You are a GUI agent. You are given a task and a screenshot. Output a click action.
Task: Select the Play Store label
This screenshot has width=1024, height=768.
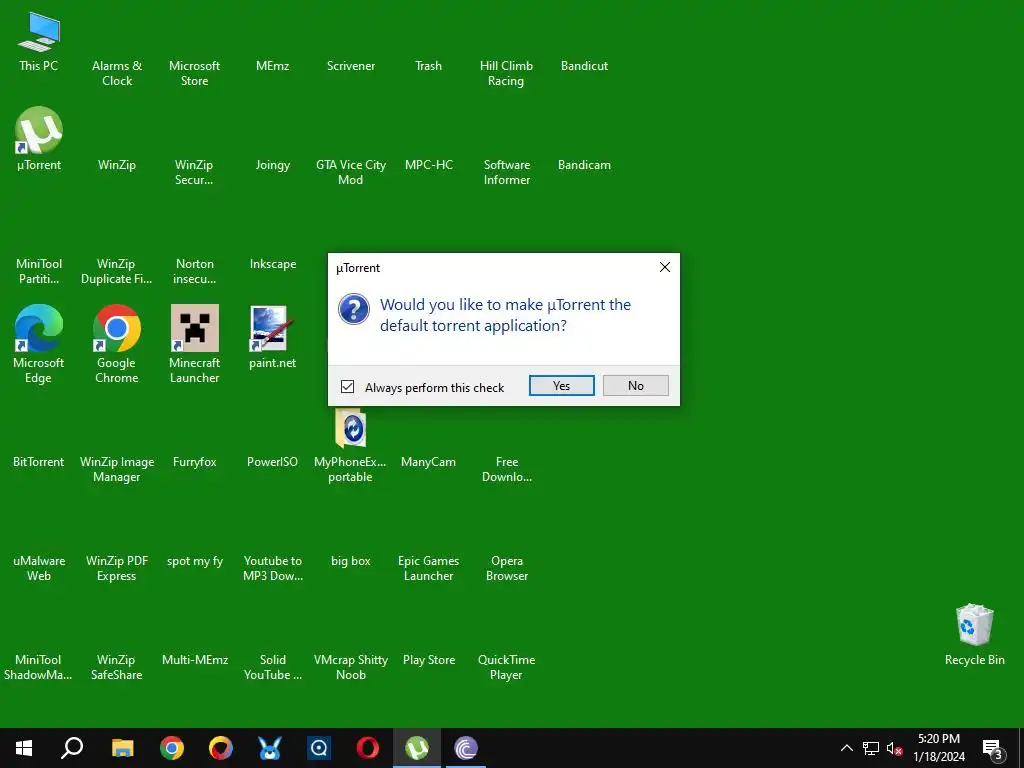[428, 660]
